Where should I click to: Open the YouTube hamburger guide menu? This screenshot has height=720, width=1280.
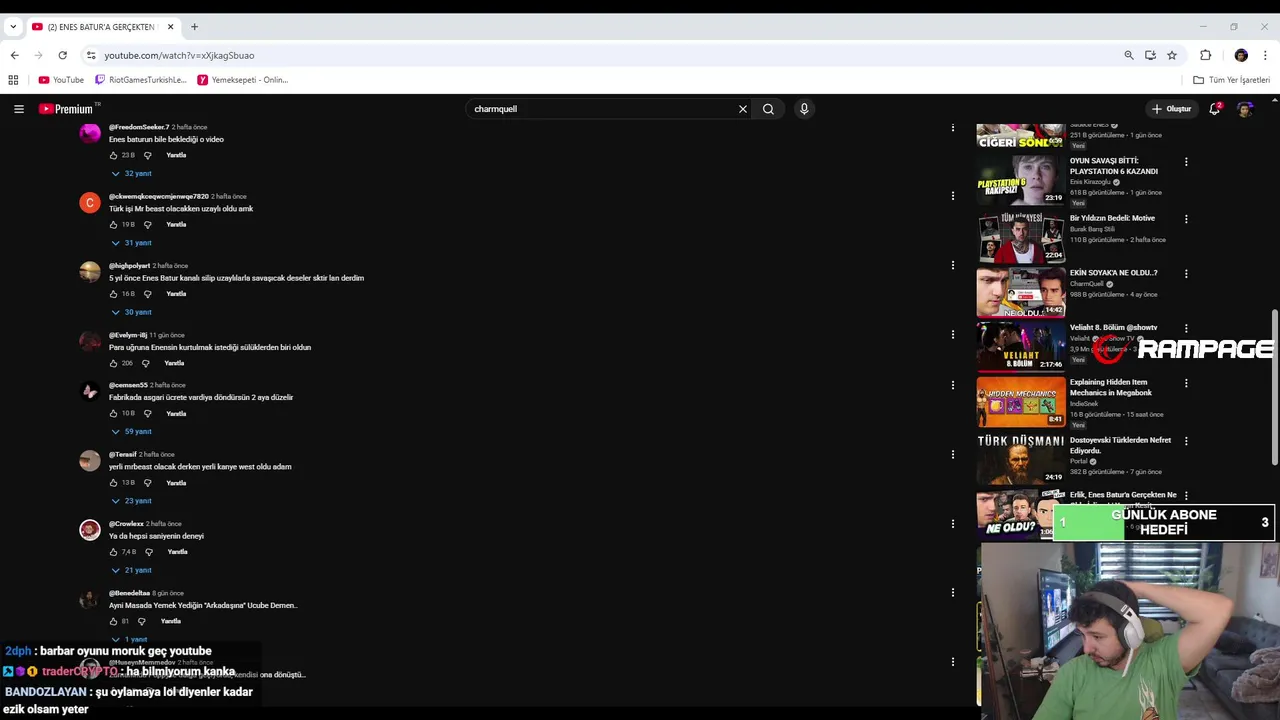click(x=18, y=109)
